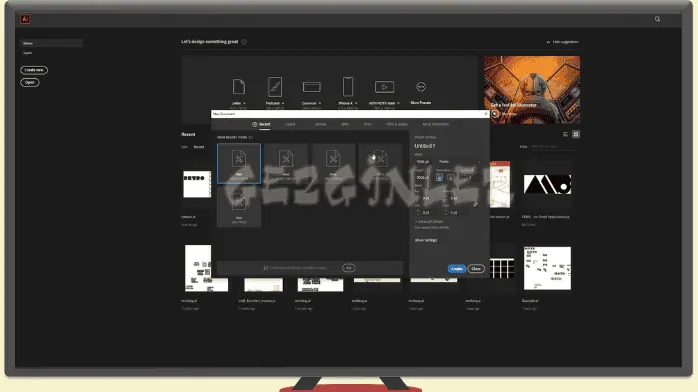Play the tutorial video from its play icon

(495, 114)
